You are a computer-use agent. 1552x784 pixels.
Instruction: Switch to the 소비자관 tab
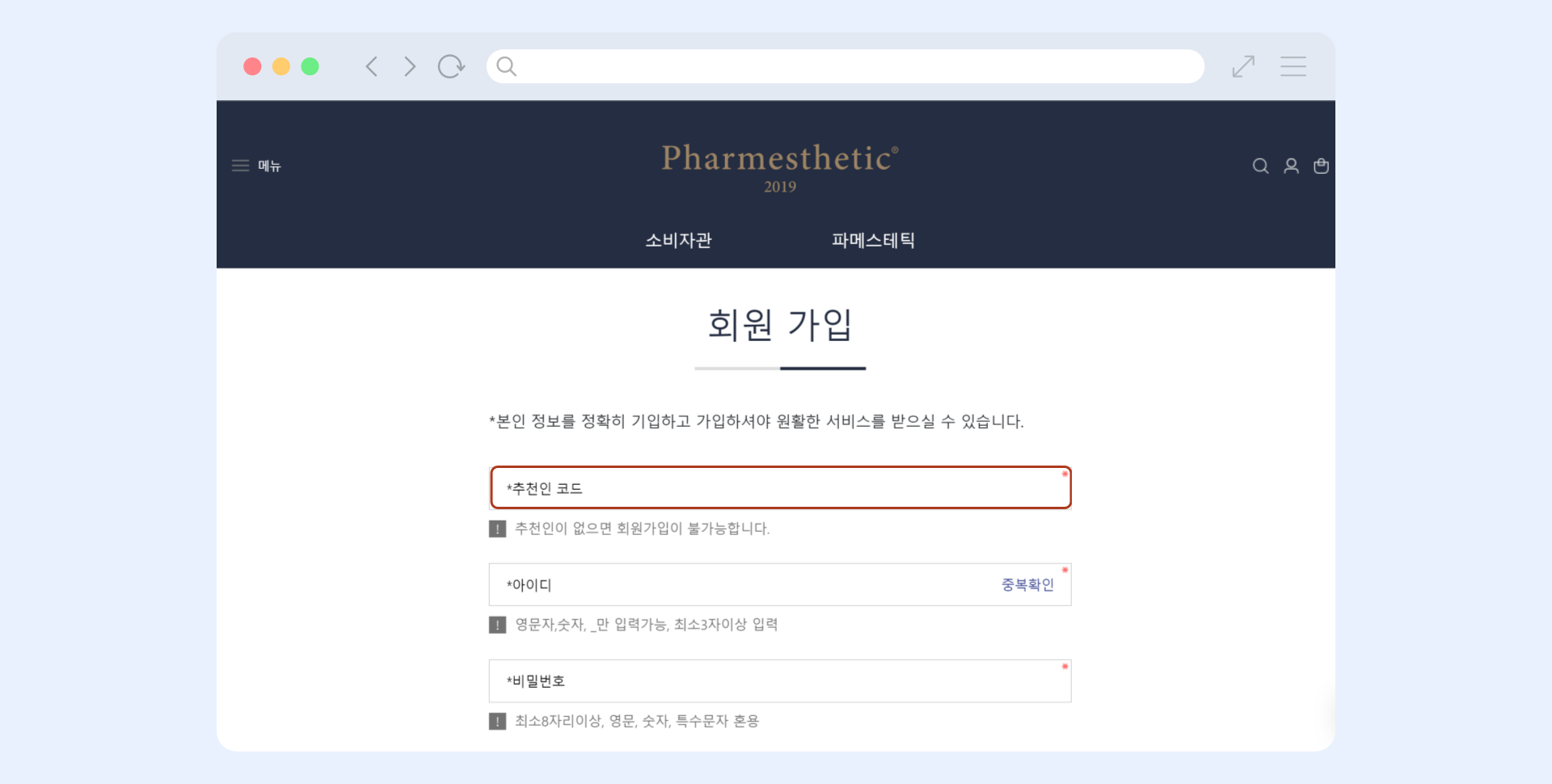click(x=678, y=240)
